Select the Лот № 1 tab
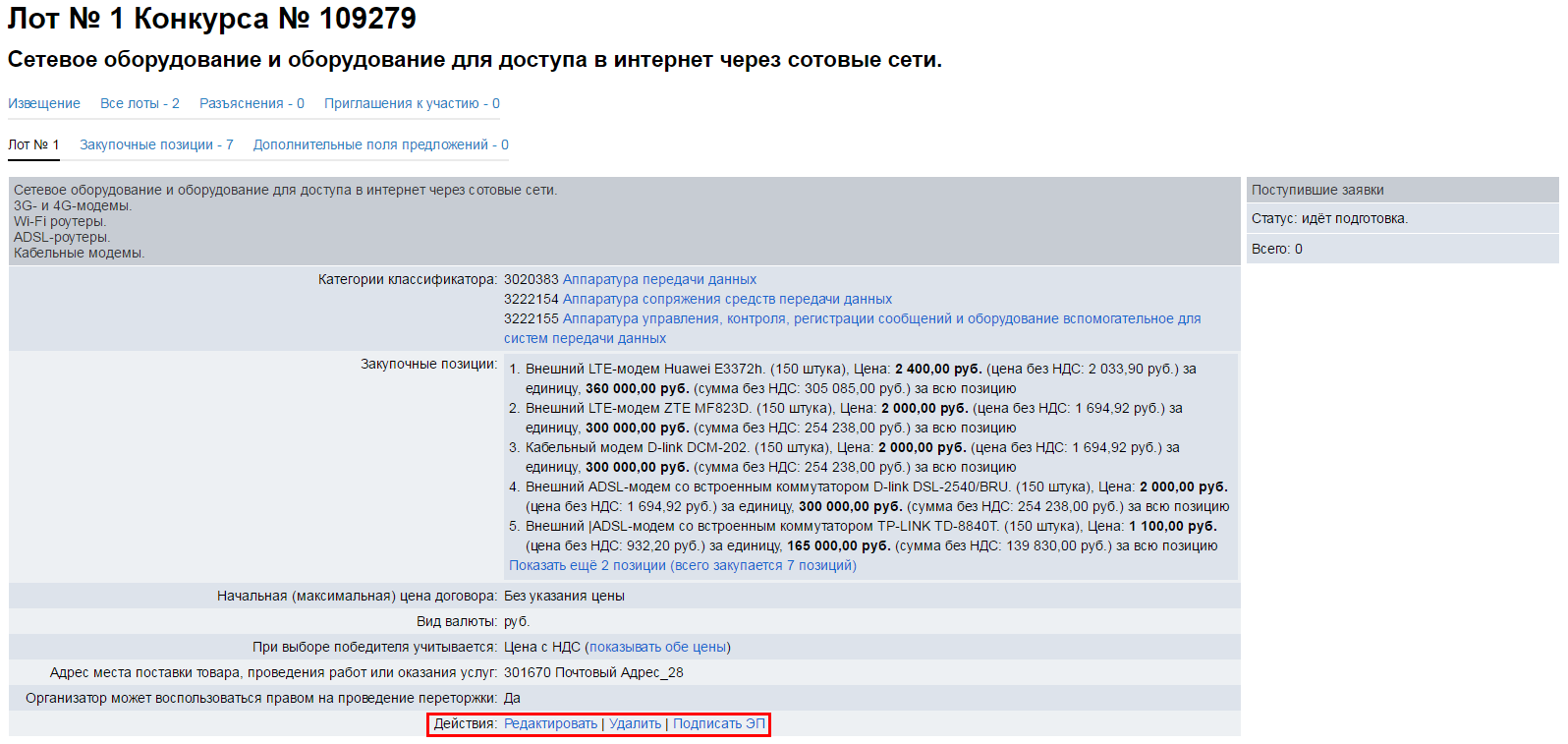Screen dimensions: 1568x744 click(33, 144)
